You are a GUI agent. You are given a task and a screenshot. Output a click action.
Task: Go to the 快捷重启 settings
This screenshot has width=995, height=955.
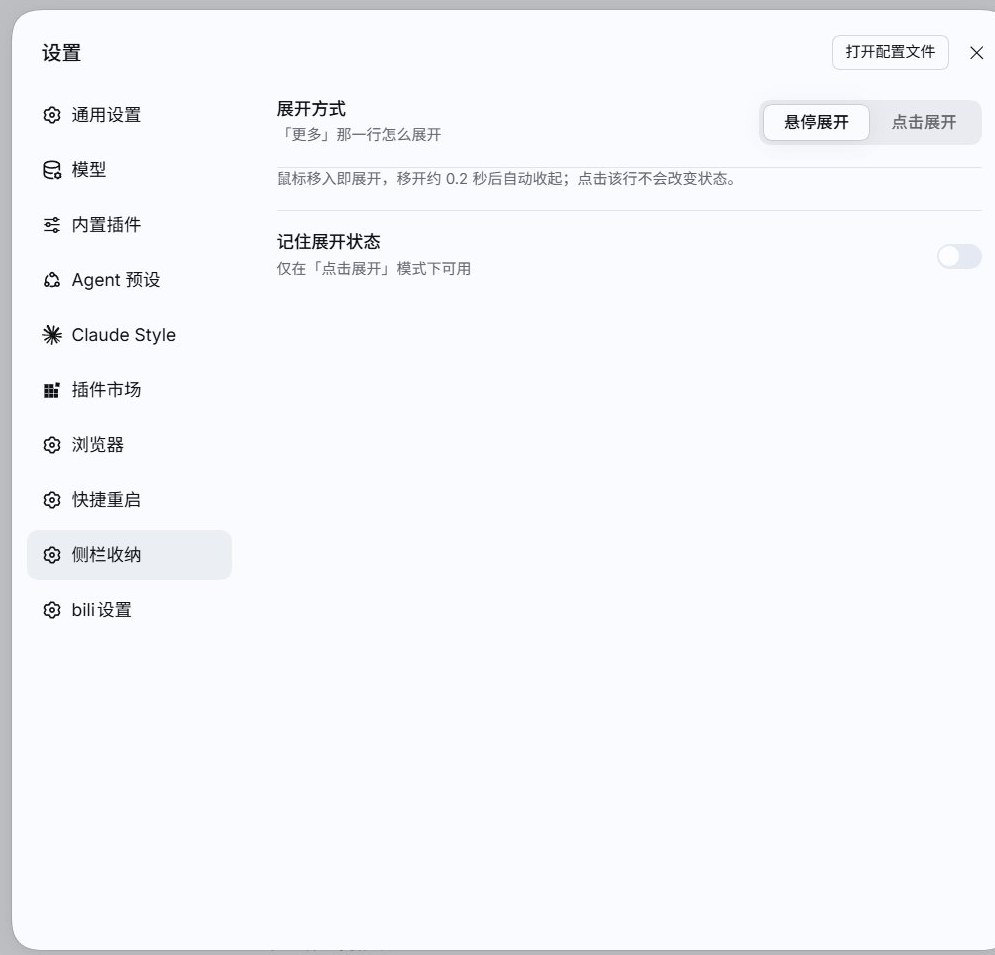pos(129,500)
